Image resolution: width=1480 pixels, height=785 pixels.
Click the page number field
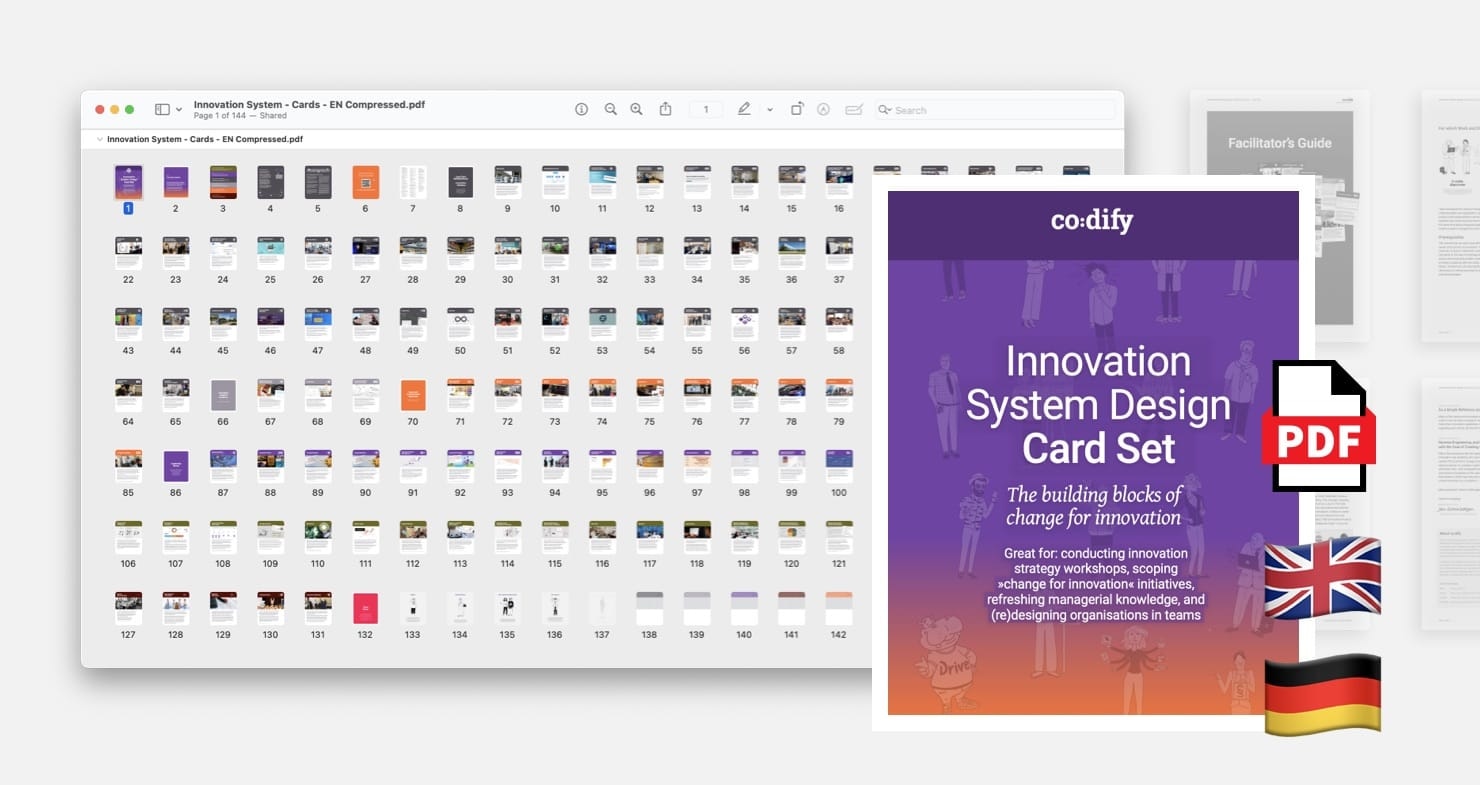tap(706, 110)
